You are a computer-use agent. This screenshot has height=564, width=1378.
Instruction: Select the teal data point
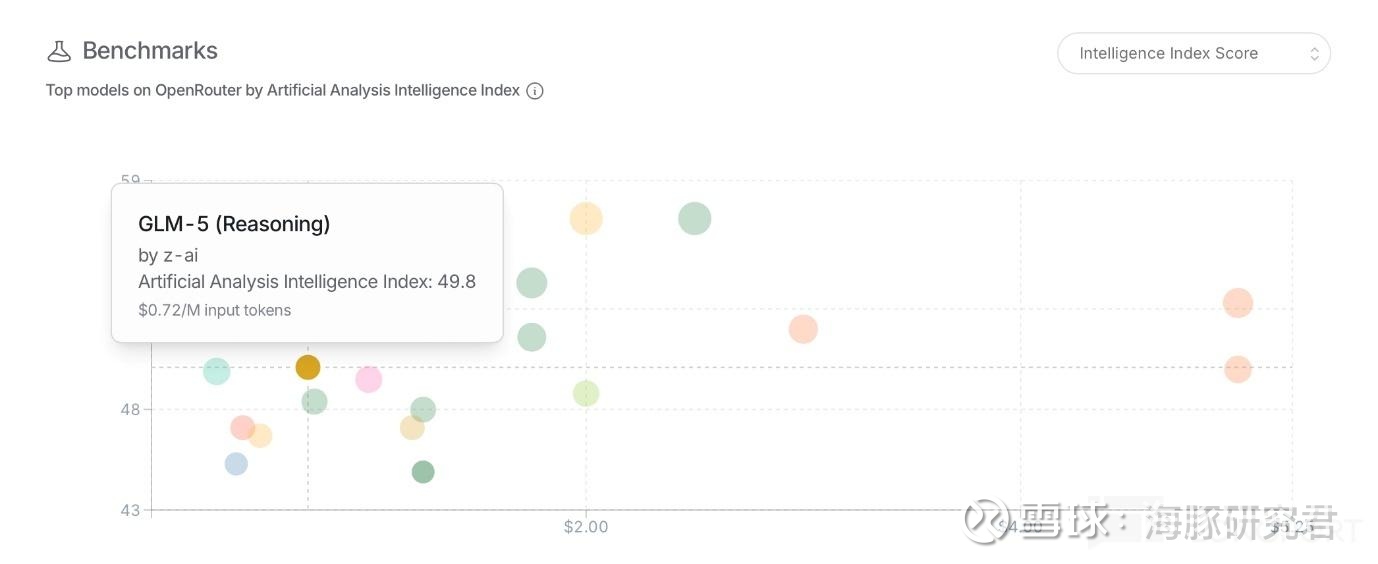click(x=216, y=371)
